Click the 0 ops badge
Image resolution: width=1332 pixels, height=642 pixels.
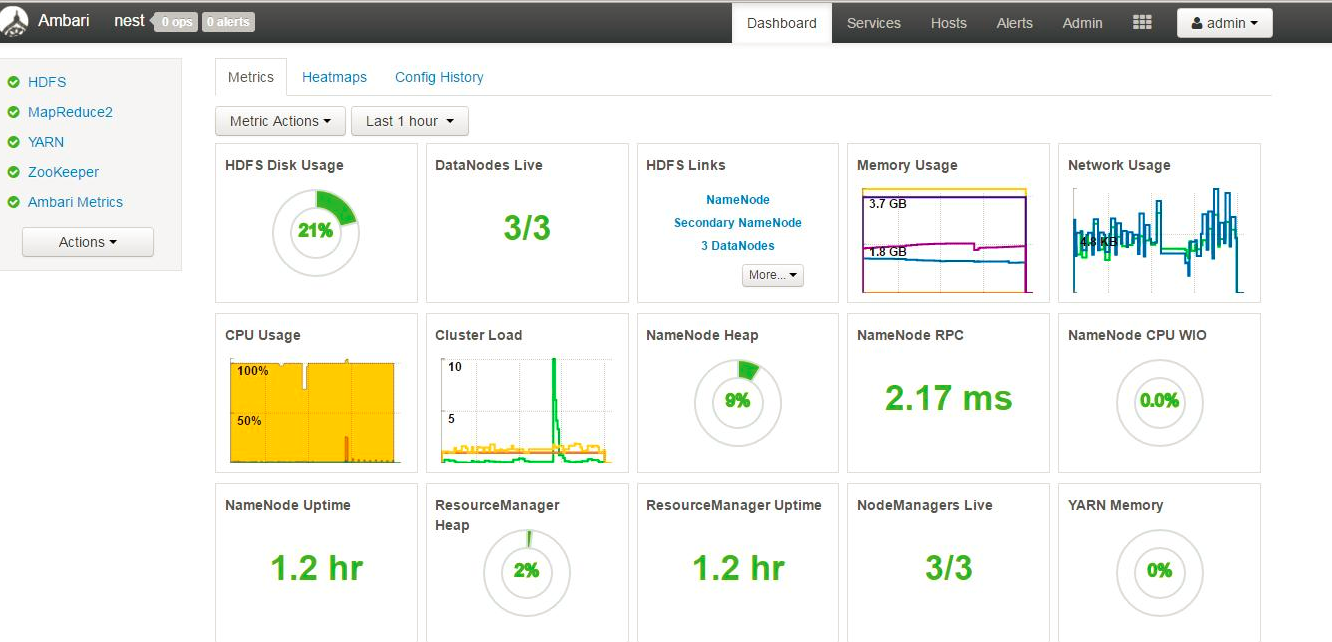(x=175, y=22)
